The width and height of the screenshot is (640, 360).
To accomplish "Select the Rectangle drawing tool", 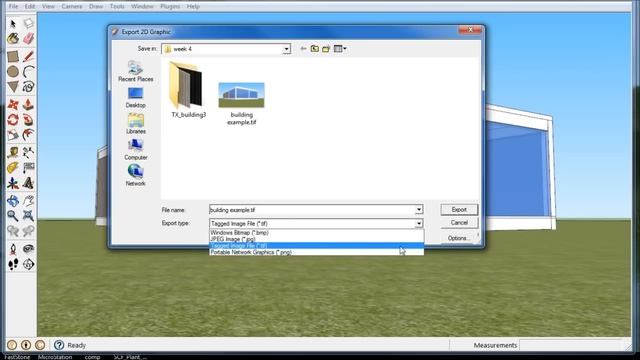I will click(13, 56).
